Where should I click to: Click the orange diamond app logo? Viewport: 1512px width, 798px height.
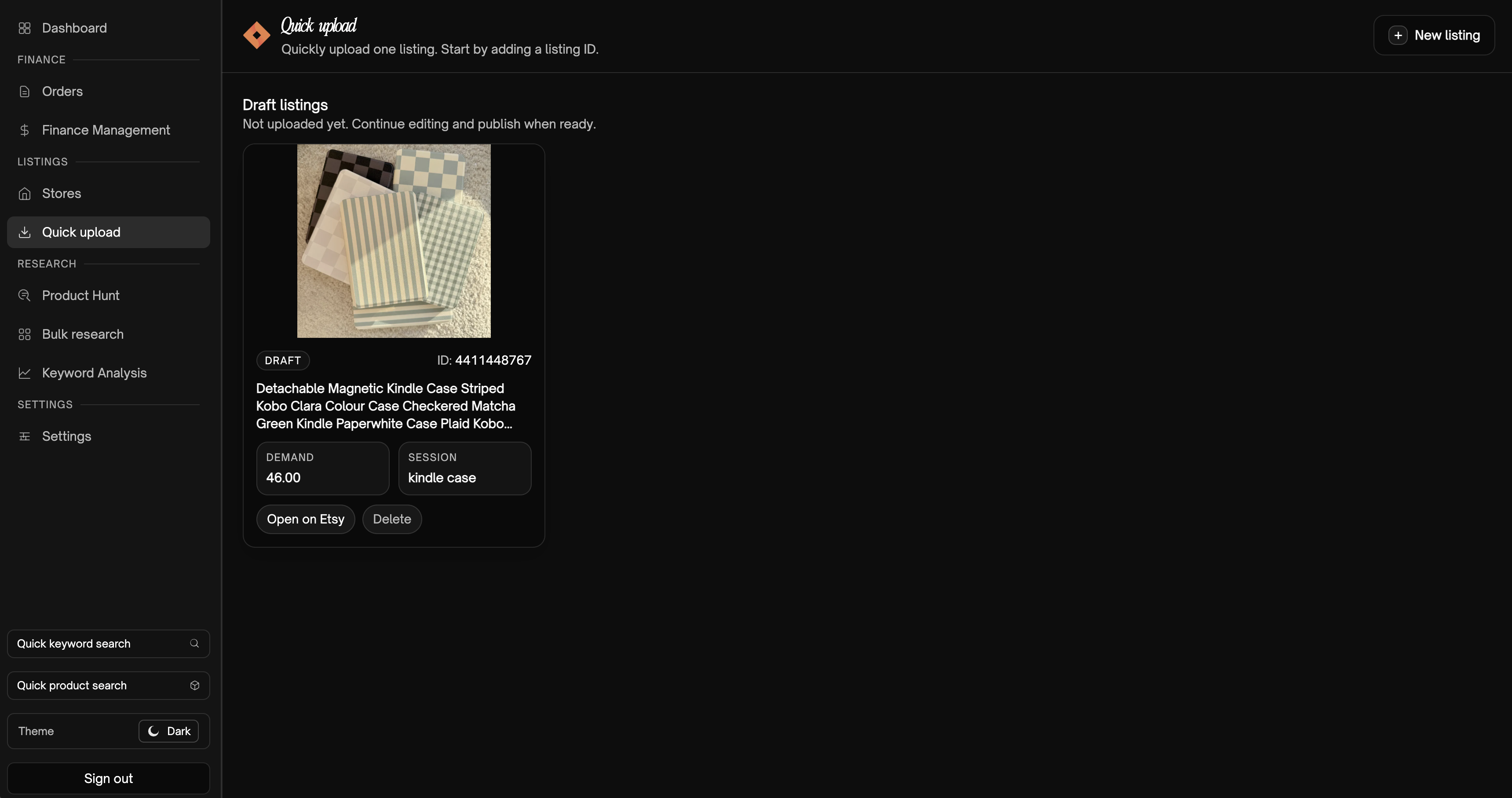[256, 35]
